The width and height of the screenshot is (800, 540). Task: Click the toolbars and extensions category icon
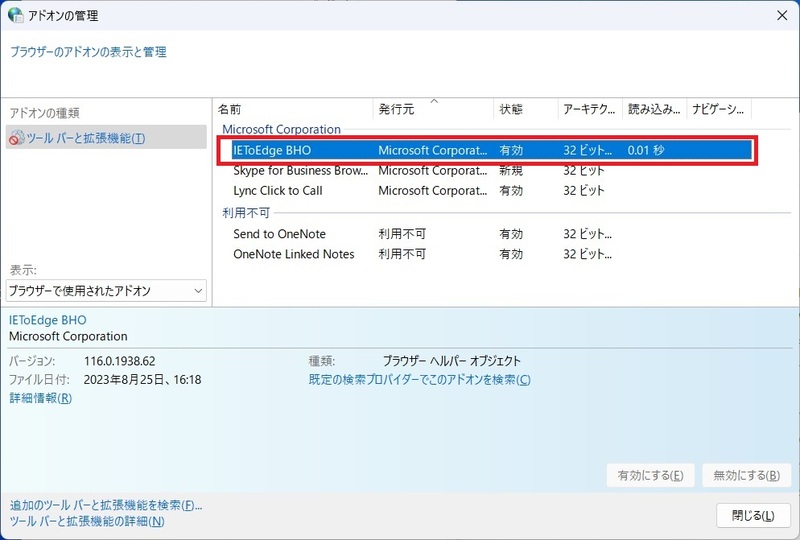tap(16, 138)
